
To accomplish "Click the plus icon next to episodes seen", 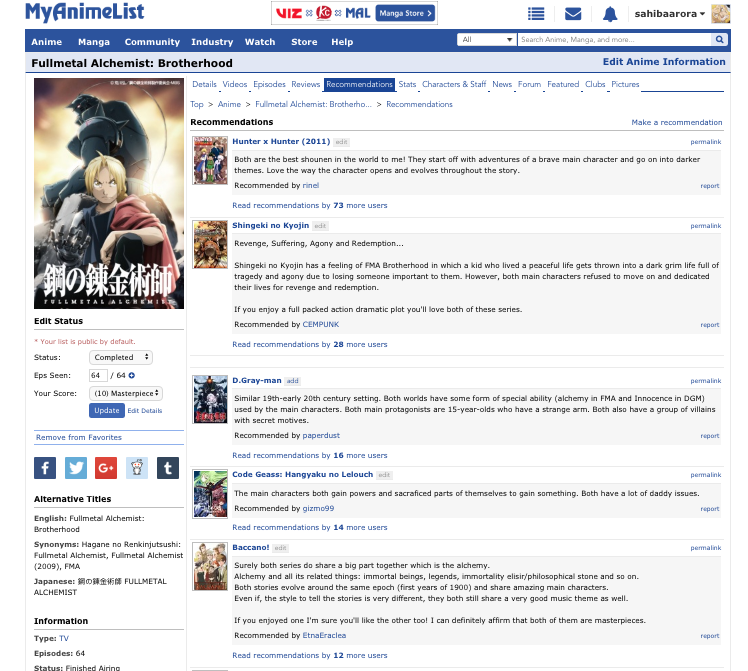I will point(132,375).
